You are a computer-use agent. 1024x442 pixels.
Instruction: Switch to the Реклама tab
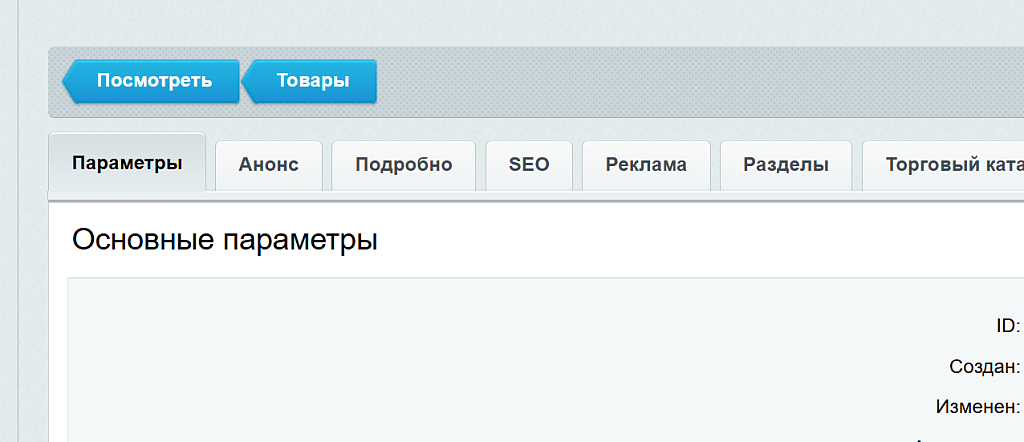[x=646, y=166]
